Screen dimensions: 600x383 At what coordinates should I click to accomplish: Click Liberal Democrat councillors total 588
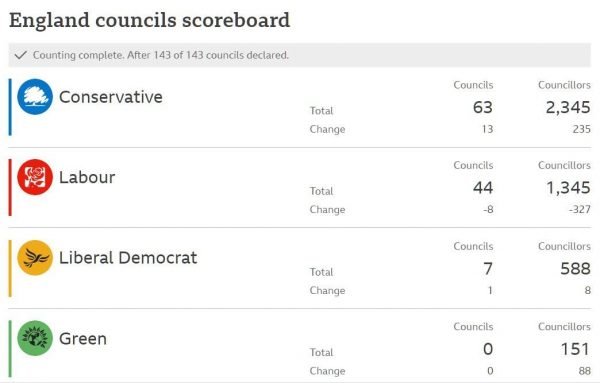pyautogui.click(x=576, y=269)
